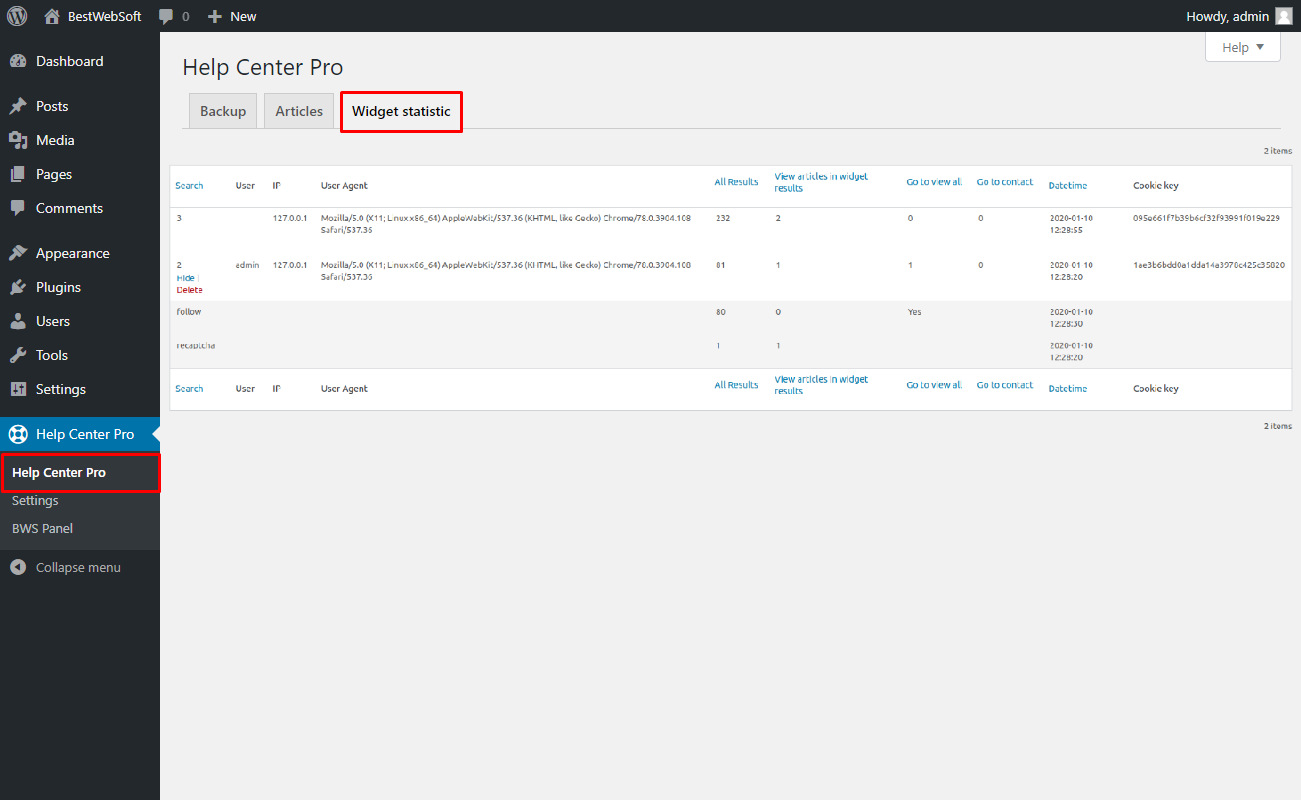
Task: Sort by Search column footer header
Action: point(189,389)
